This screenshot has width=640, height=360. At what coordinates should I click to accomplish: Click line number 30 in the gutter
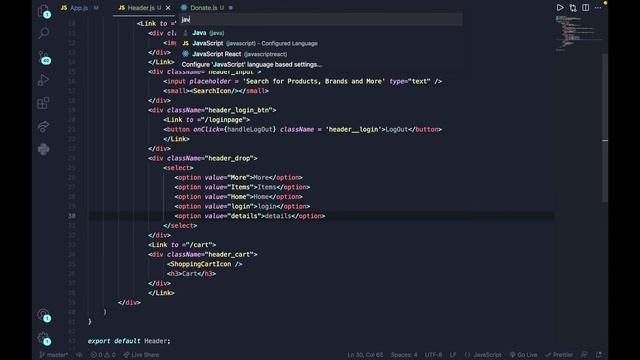[72, 216]
